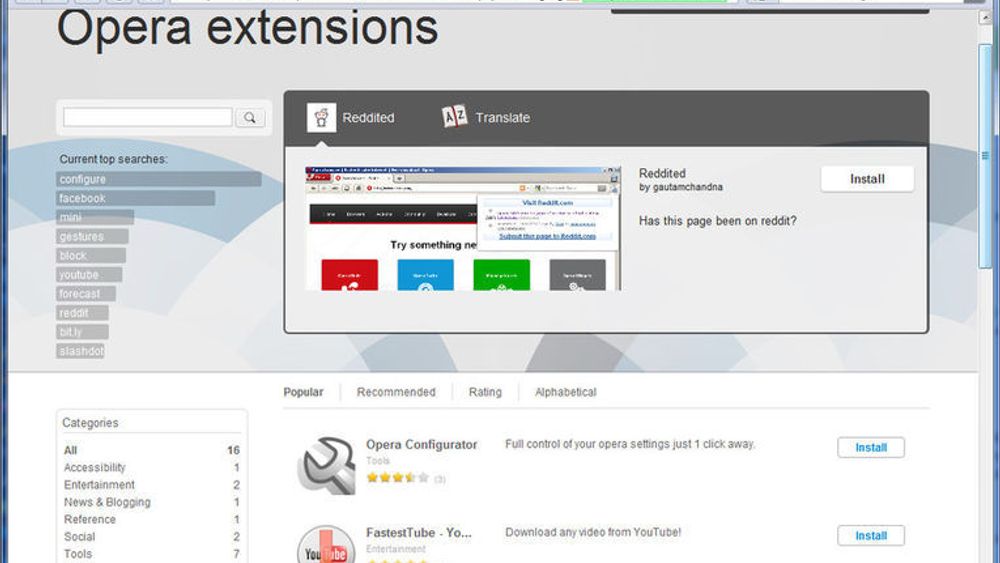1000x563 pixels.
Task: Click the 'Has this page been on reddit?' description
Action: coord(717,221)
